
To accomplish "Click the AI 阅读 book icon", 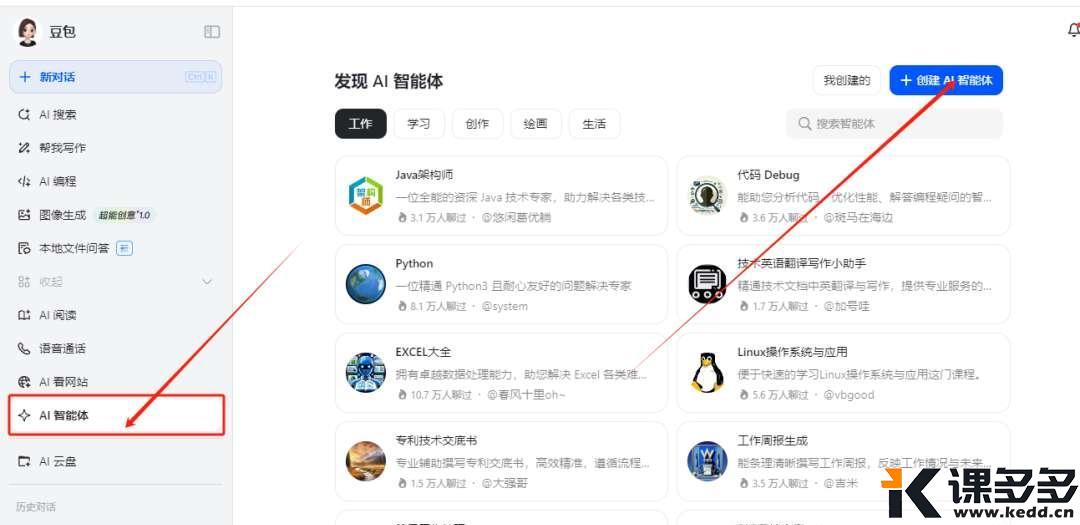I will (24, 315).
